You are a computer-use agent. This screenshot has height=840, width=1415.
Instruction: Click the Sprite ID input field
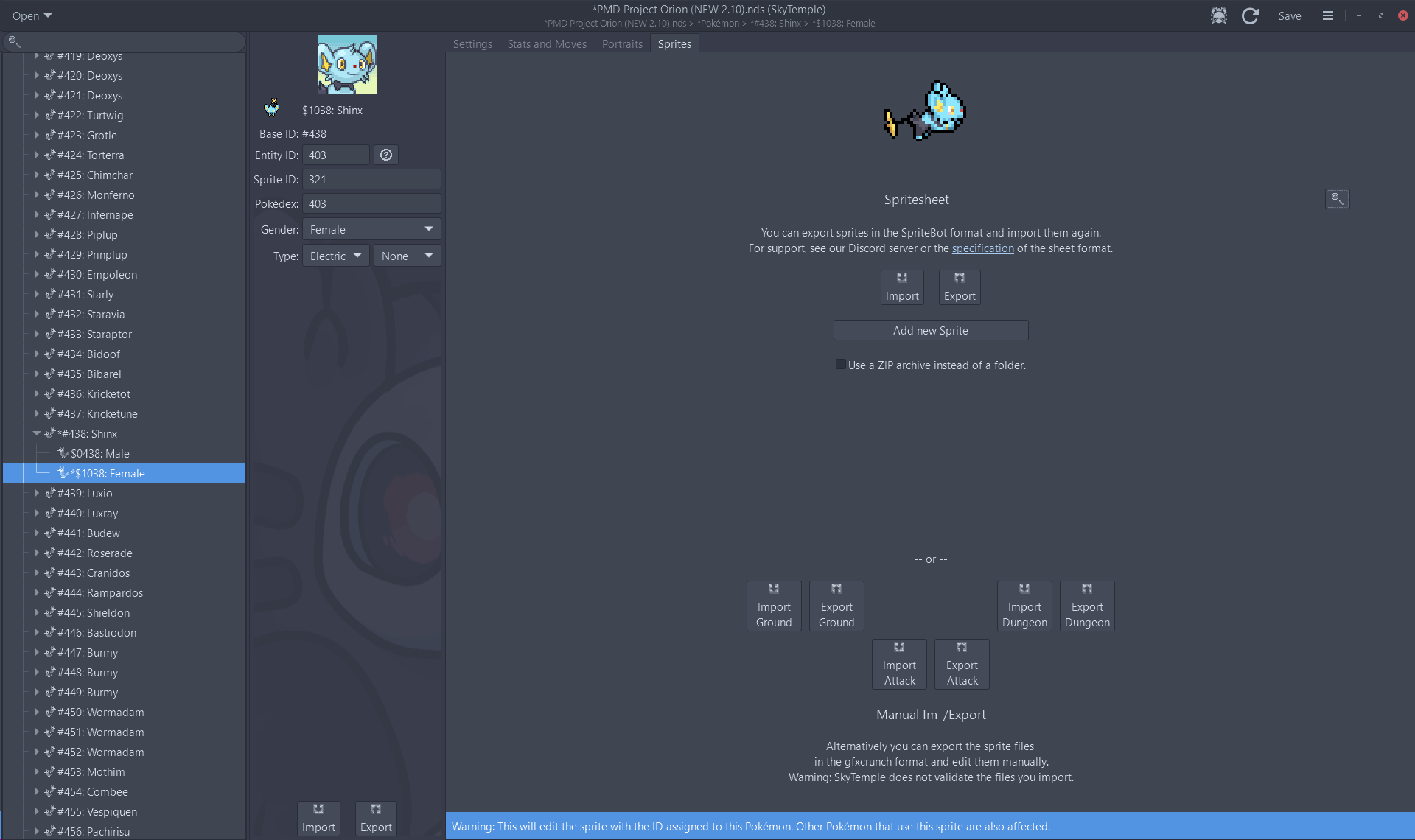point(371,179)
